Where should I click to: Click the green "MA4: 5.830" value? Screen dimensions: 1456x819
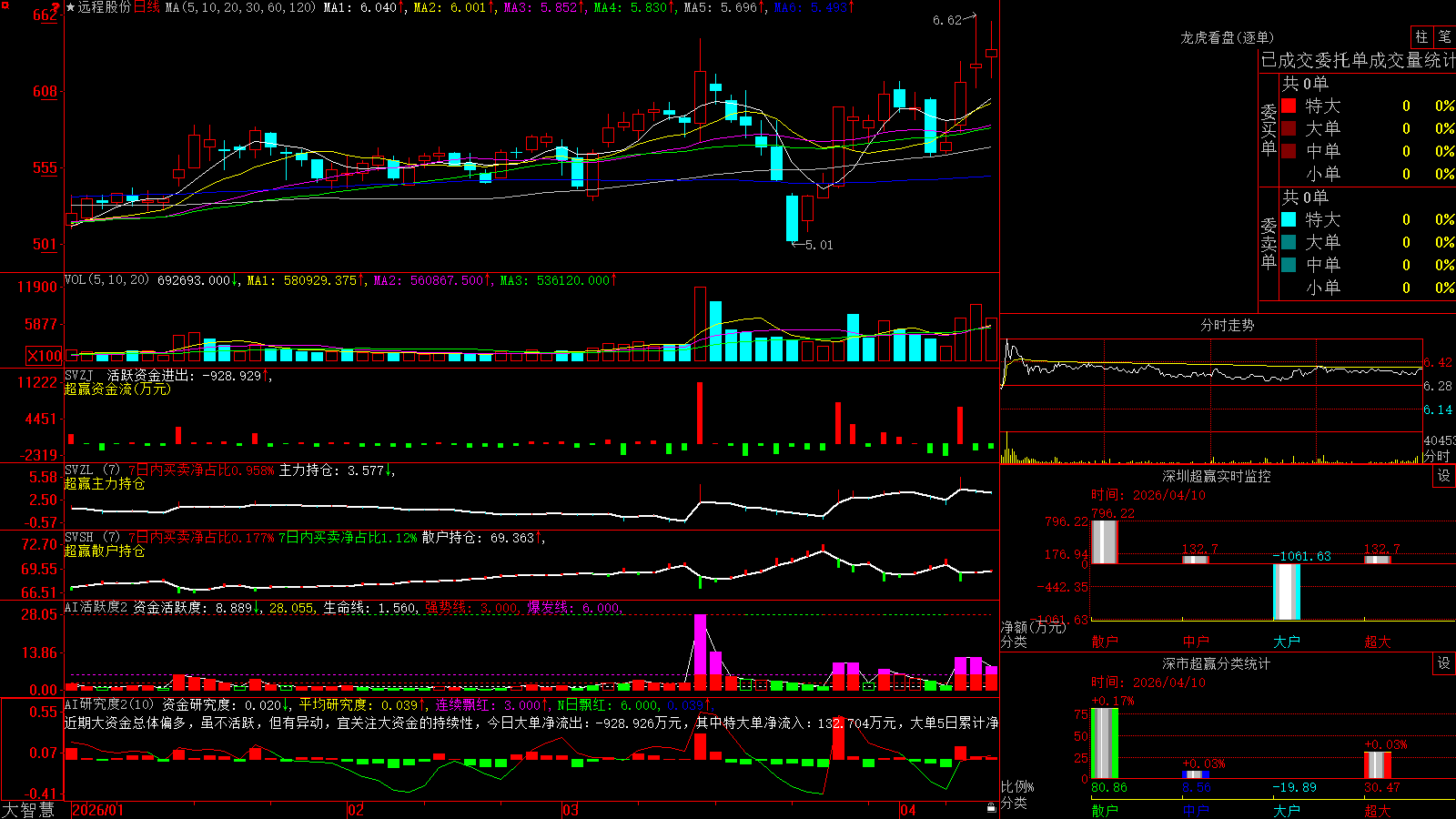tap(634, 7)
